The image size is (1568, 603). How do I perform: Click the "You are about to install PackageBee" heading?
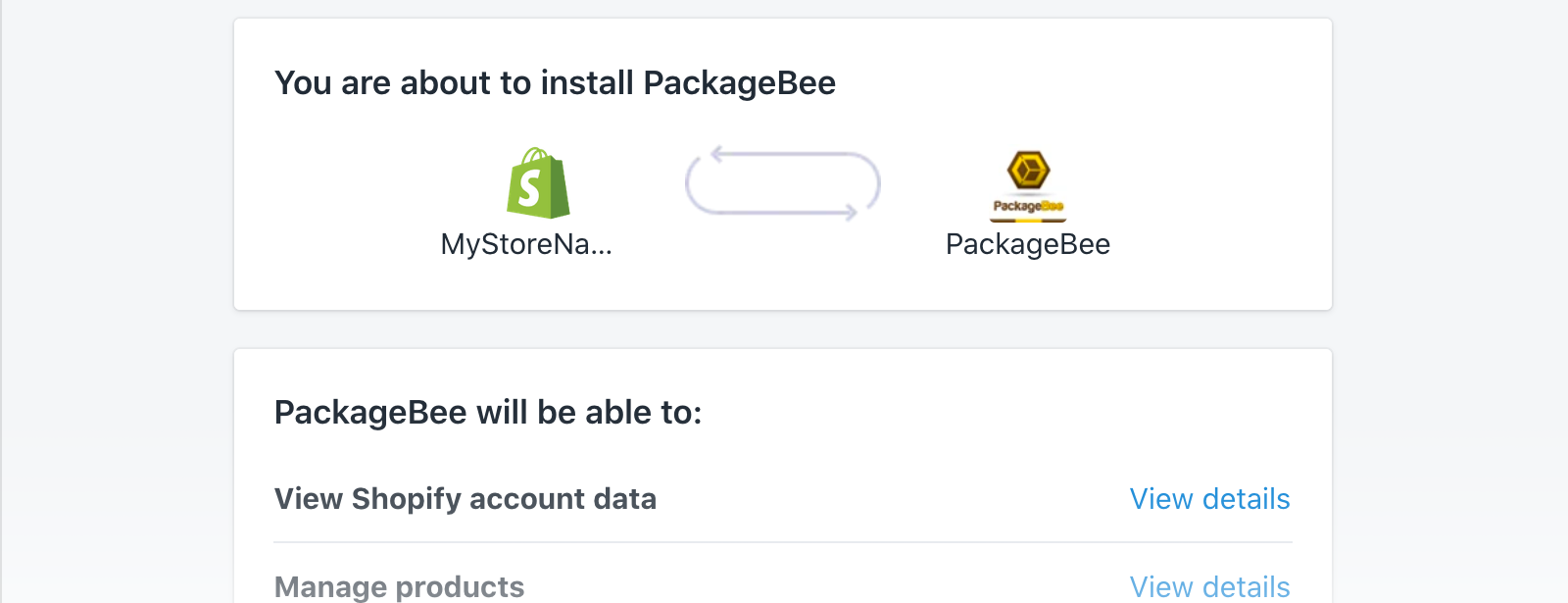pyautogui.click(x=555, y=83)
